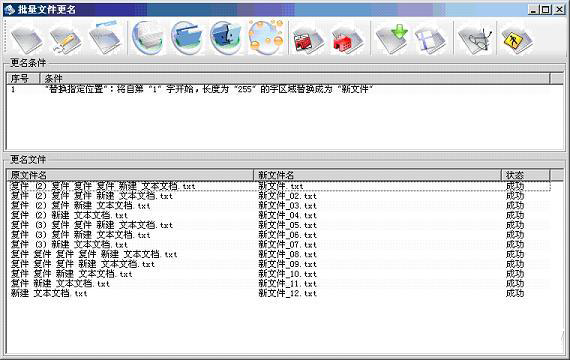Maximize the 批量文件更名 window
Viewport: 570px width, 360px height.
[x=546, y=10]
